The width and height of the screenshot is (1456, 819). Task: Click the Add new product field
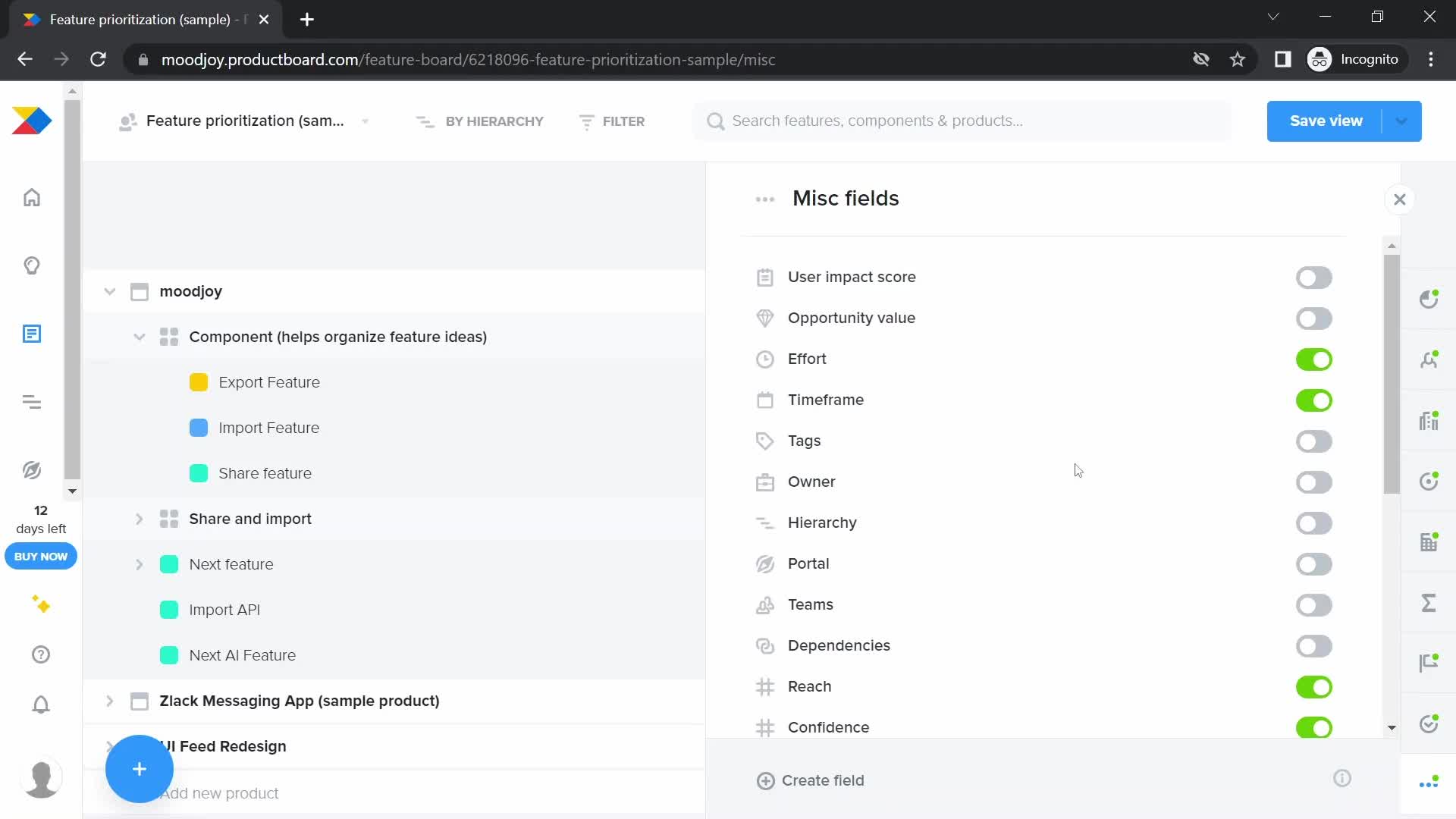pos(220,793)
